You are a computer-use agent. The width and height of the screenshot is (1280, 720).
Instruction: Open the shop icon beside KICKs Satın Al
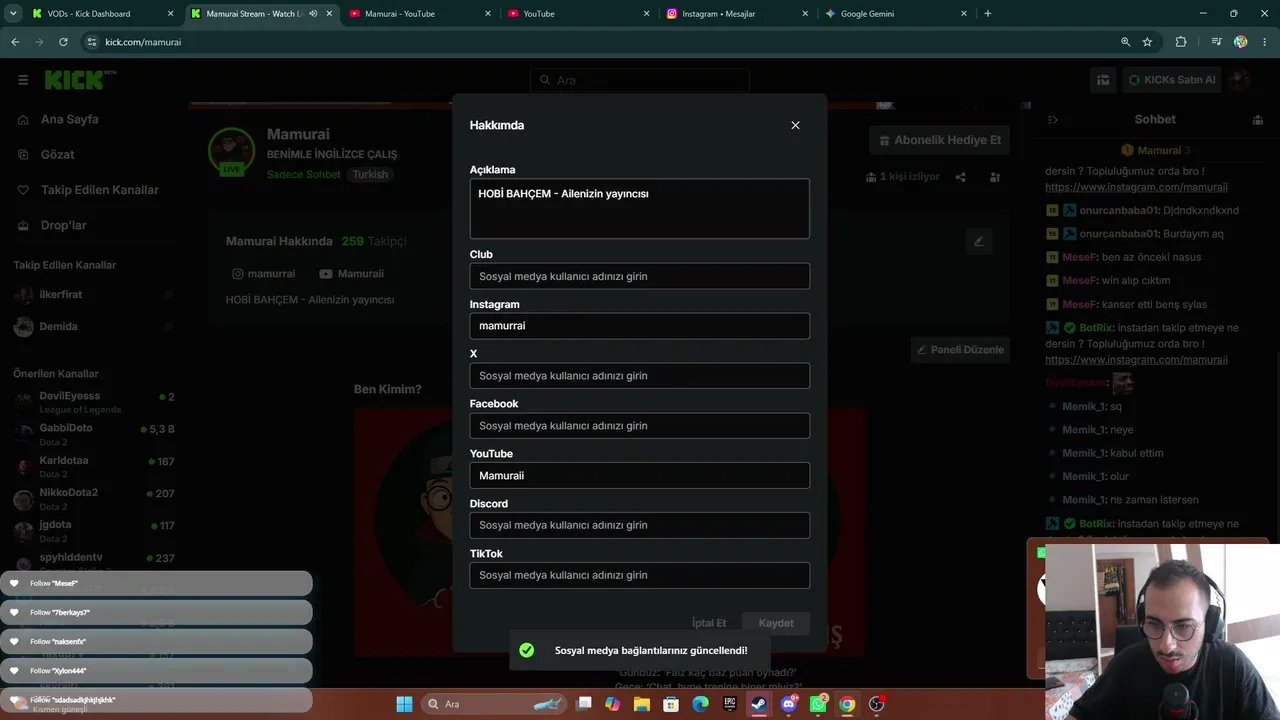(1103, 80)
